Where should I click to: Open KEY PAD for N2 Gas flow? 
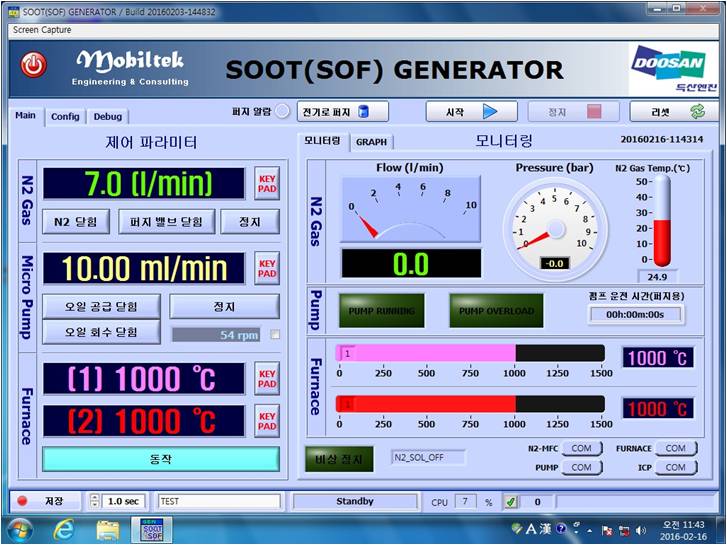(267, 184)
